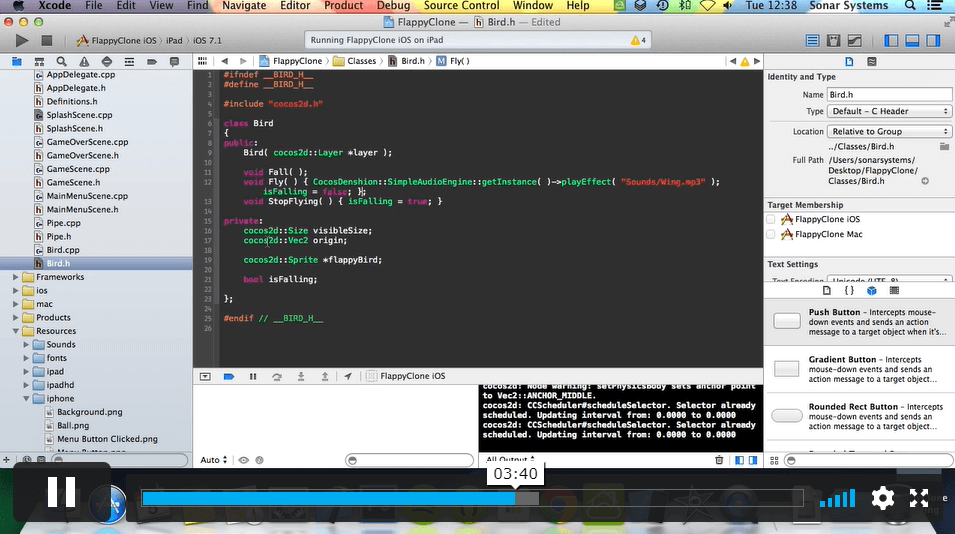Select the Standard editor layout

pos(812,41)
